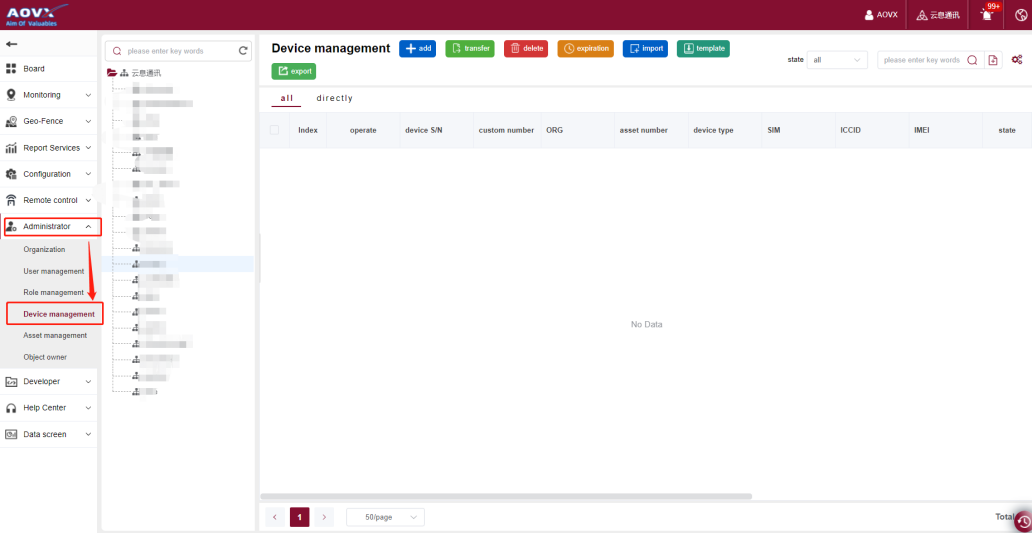
Task: Tick the select-all checkbox in table header
Action: click(x=274, y=130)
